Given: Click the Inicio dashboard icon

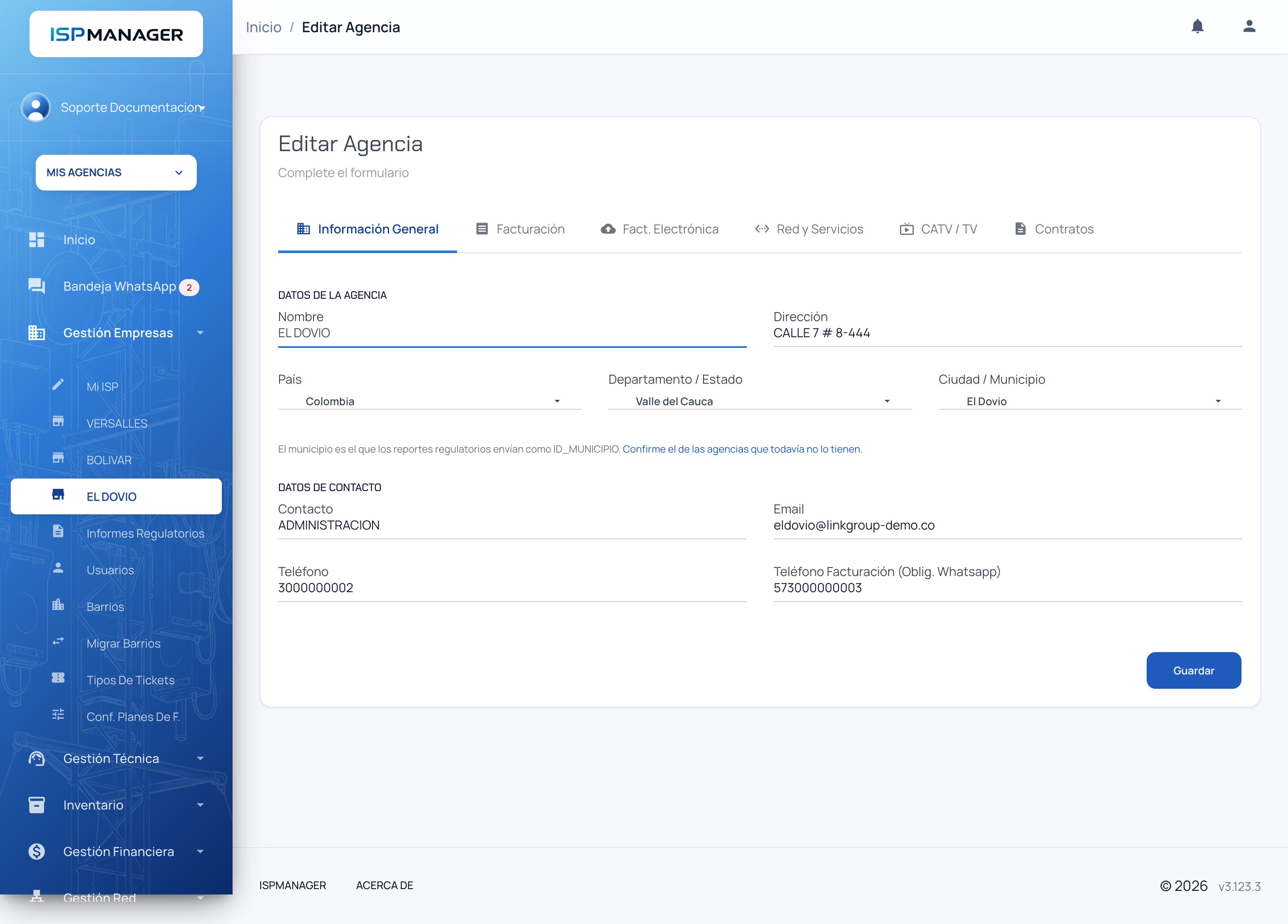Looking at the screenshot, I should pos(36,240).
